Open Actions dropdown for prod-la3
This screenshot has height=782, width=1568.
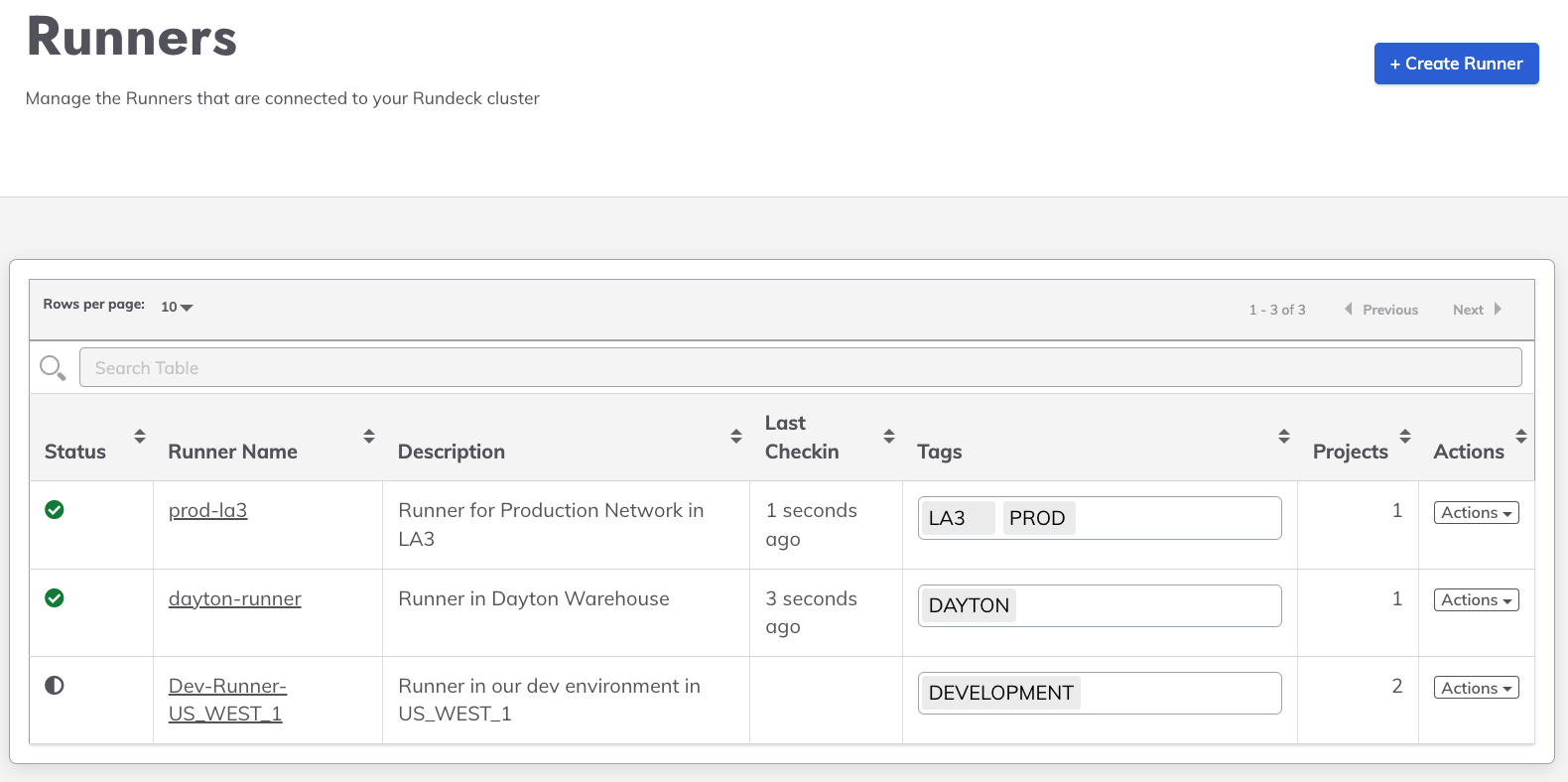point(1476,513)
